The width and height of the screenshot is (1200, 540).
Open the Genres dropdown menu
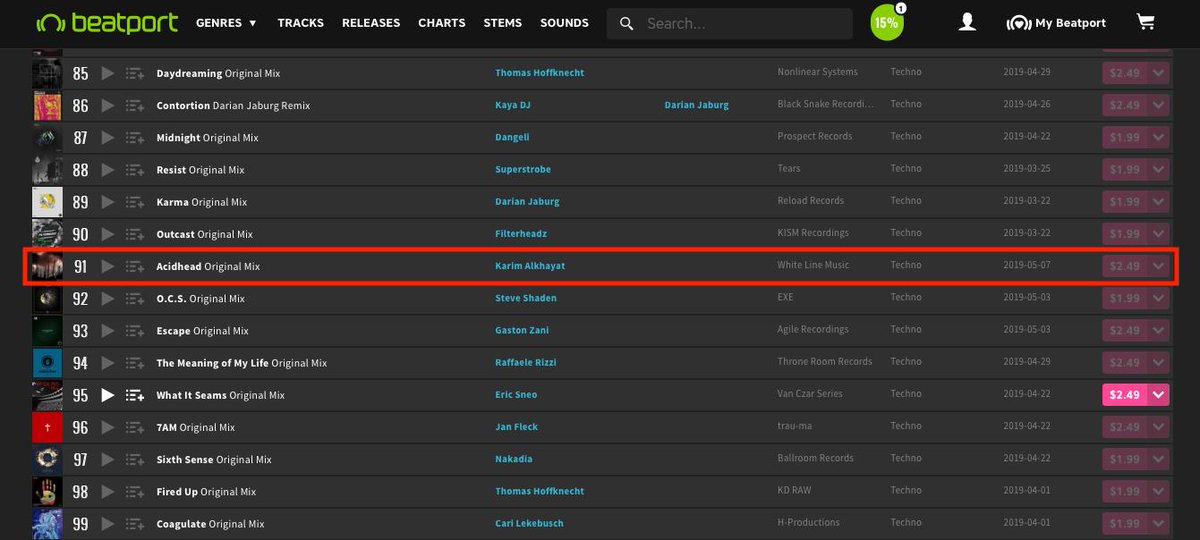click(226, 23)
